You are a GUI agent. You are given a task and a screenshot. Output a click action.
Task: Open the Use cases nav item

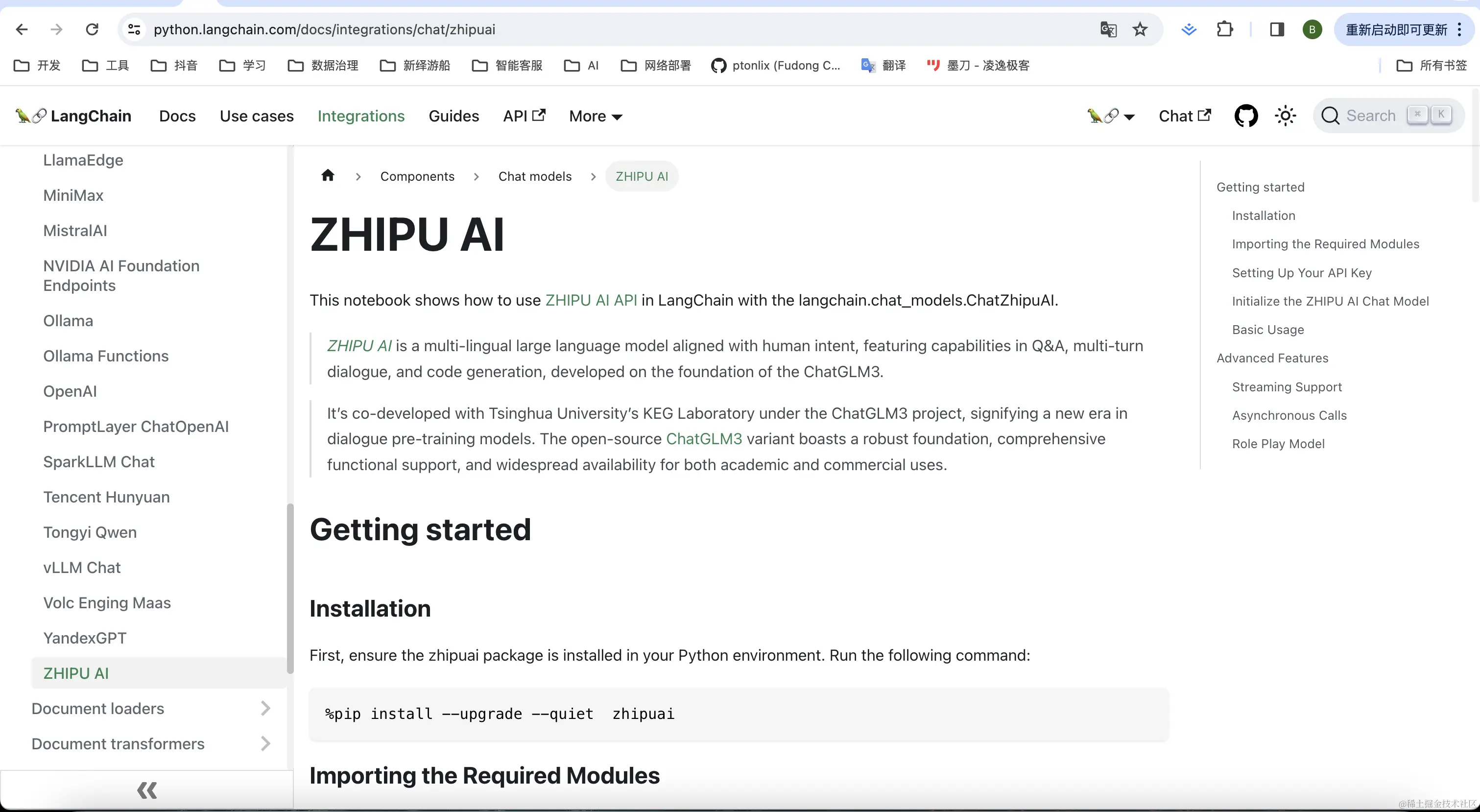(257, 116)
